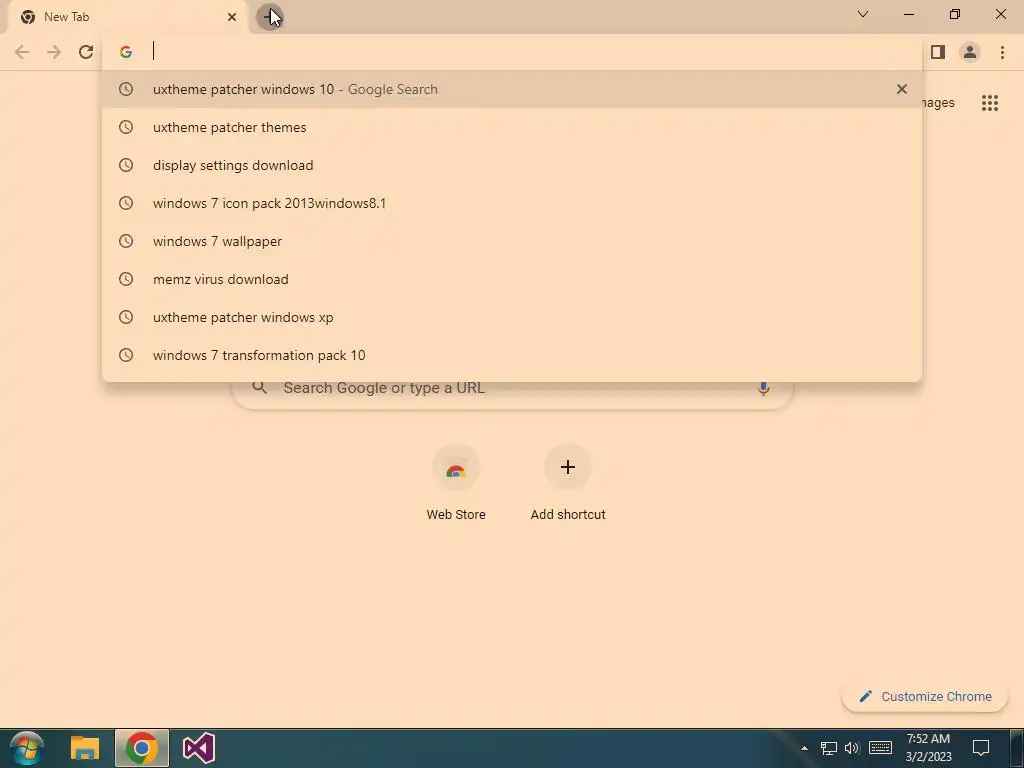
Task: Open the Google apps grid
Action: [x=989, y=103]
